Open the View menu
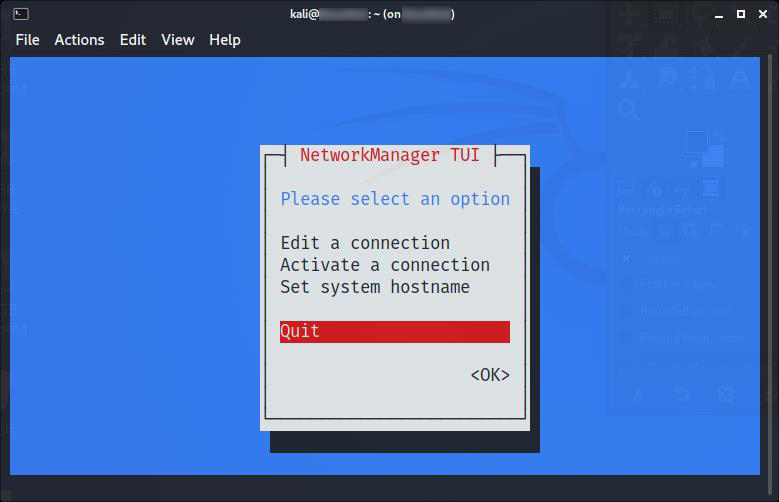Image resolution: width=779 pixels, height=502 pixels. click(x=177, y=40)
